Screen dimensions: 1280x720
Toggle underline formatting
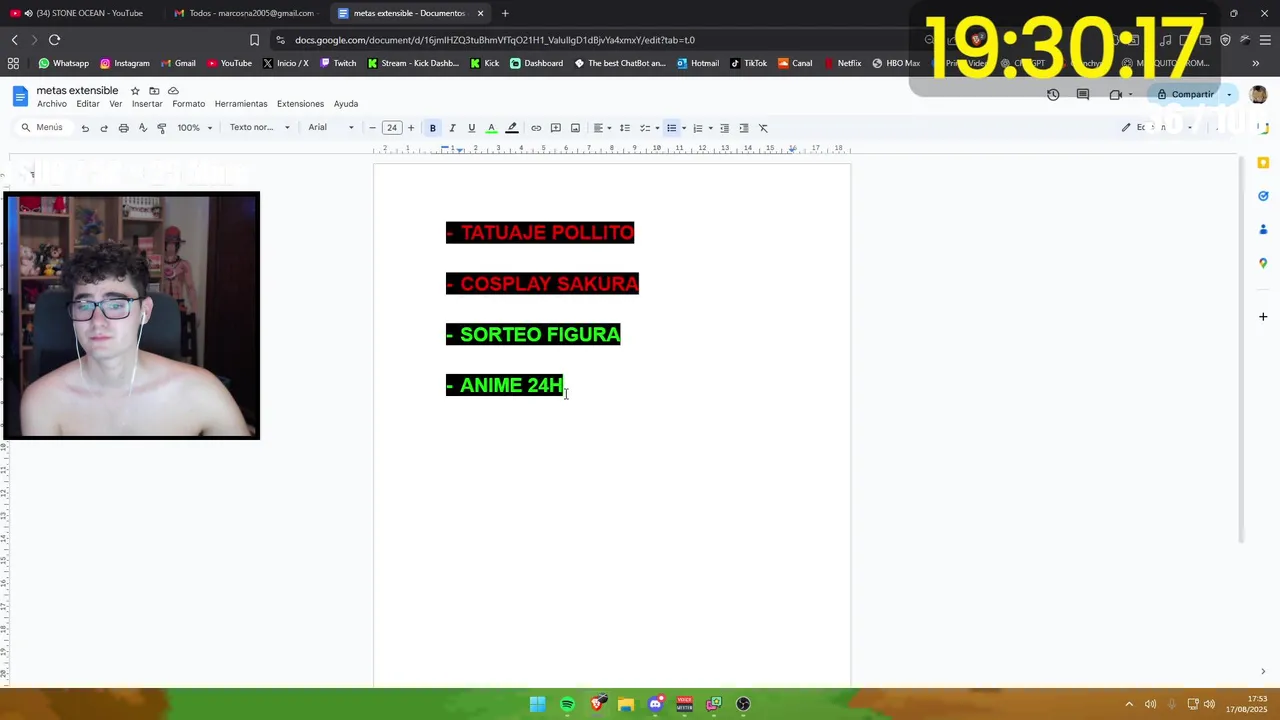(x=472, y=128)
